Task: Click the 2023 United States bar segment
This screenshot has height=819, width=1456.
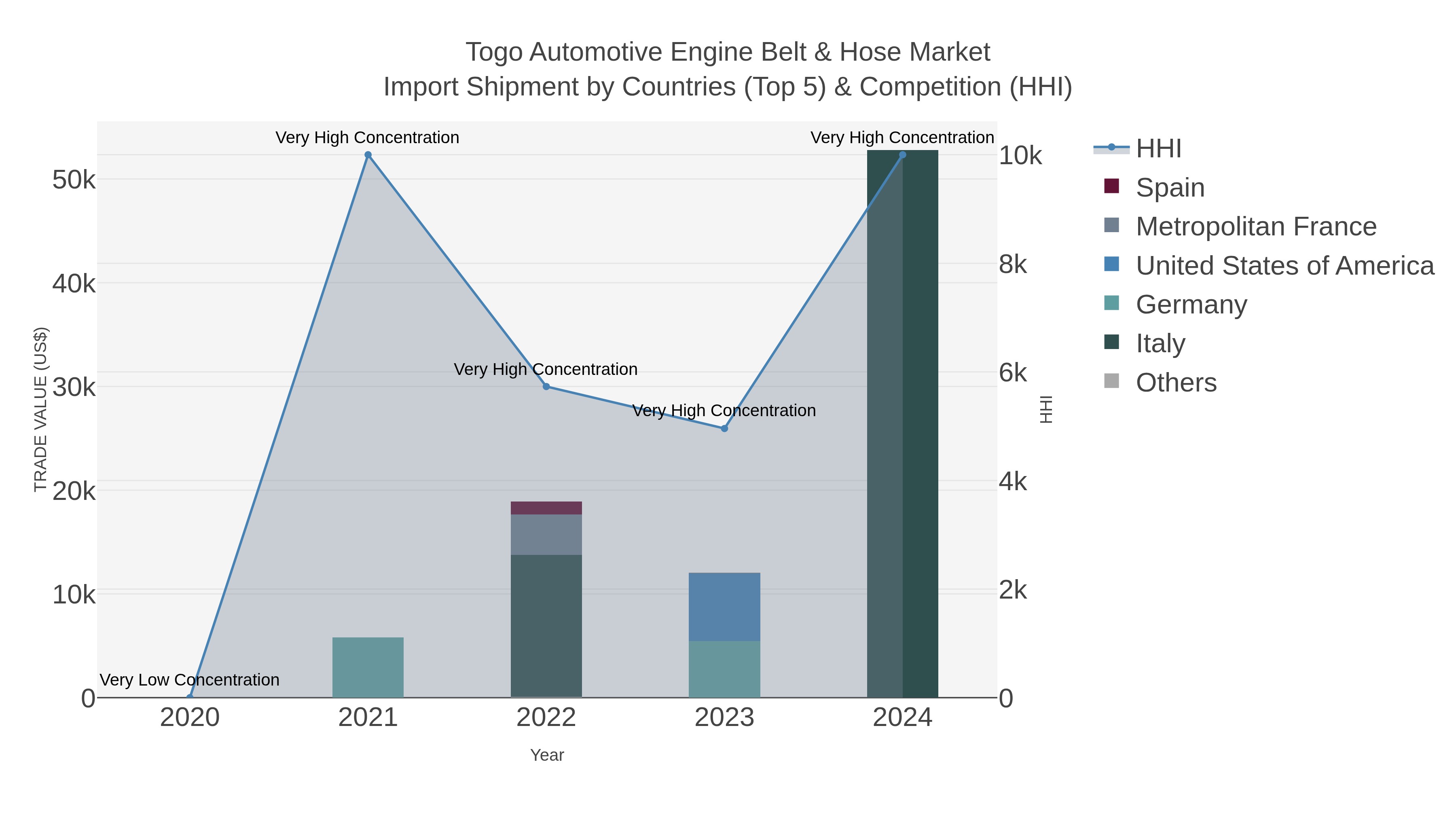Action: [x=725, y=607]
